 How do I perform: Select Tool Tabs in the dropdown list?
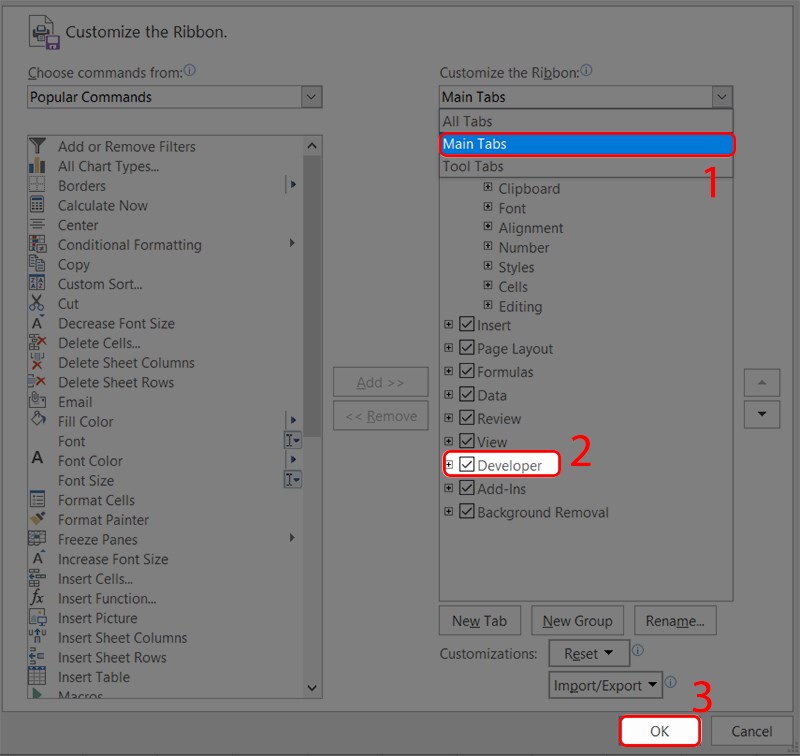(586, 166)
